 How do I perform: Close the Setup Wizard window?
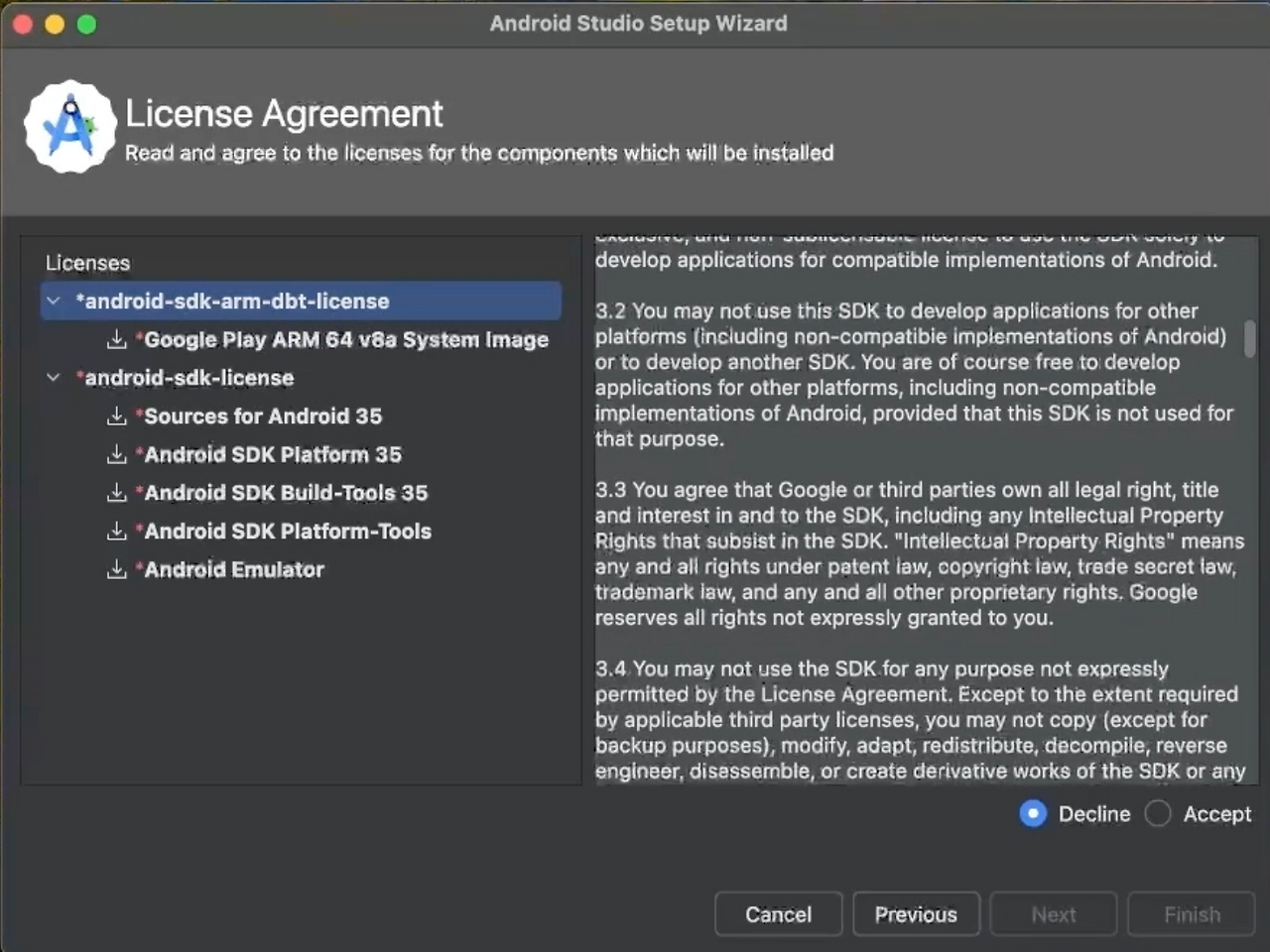pyautogui.click(x=23, y=24)
